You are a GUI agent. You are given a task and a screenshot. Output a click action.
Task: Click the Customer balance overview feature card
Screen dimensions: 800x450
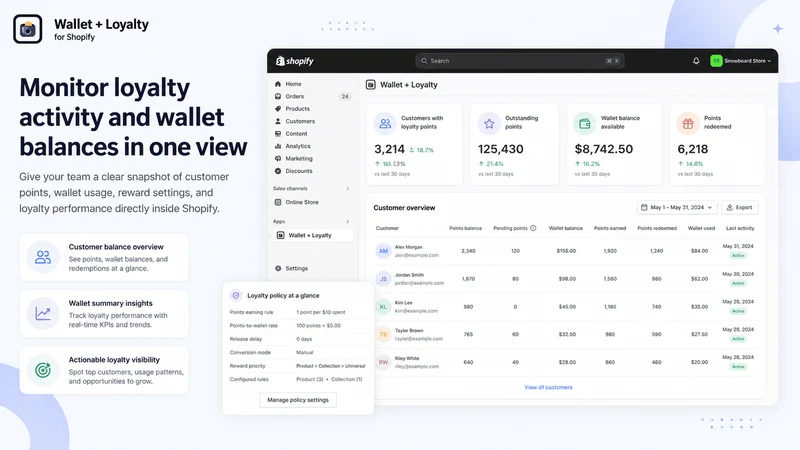(104, 257)
